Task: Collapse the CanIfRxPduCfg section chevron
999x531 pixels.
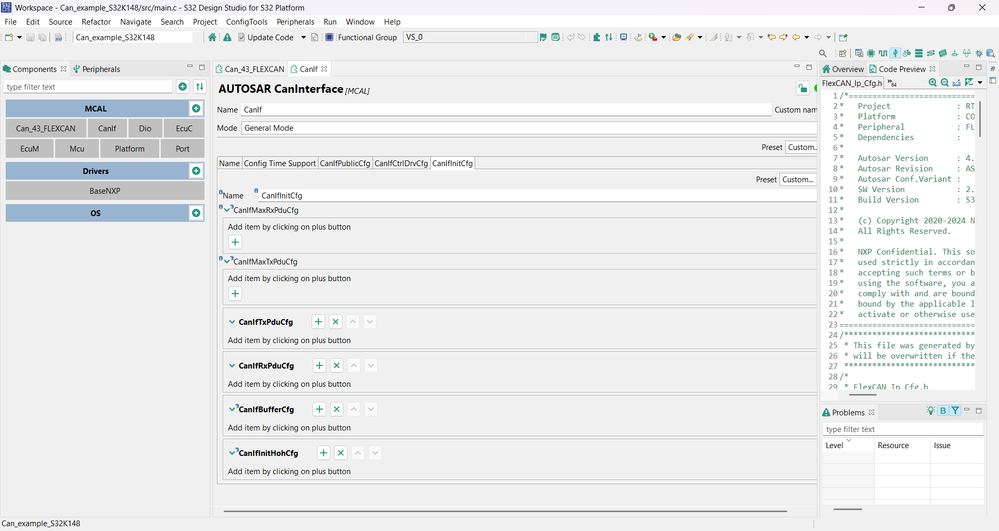Action: (232, 366)
